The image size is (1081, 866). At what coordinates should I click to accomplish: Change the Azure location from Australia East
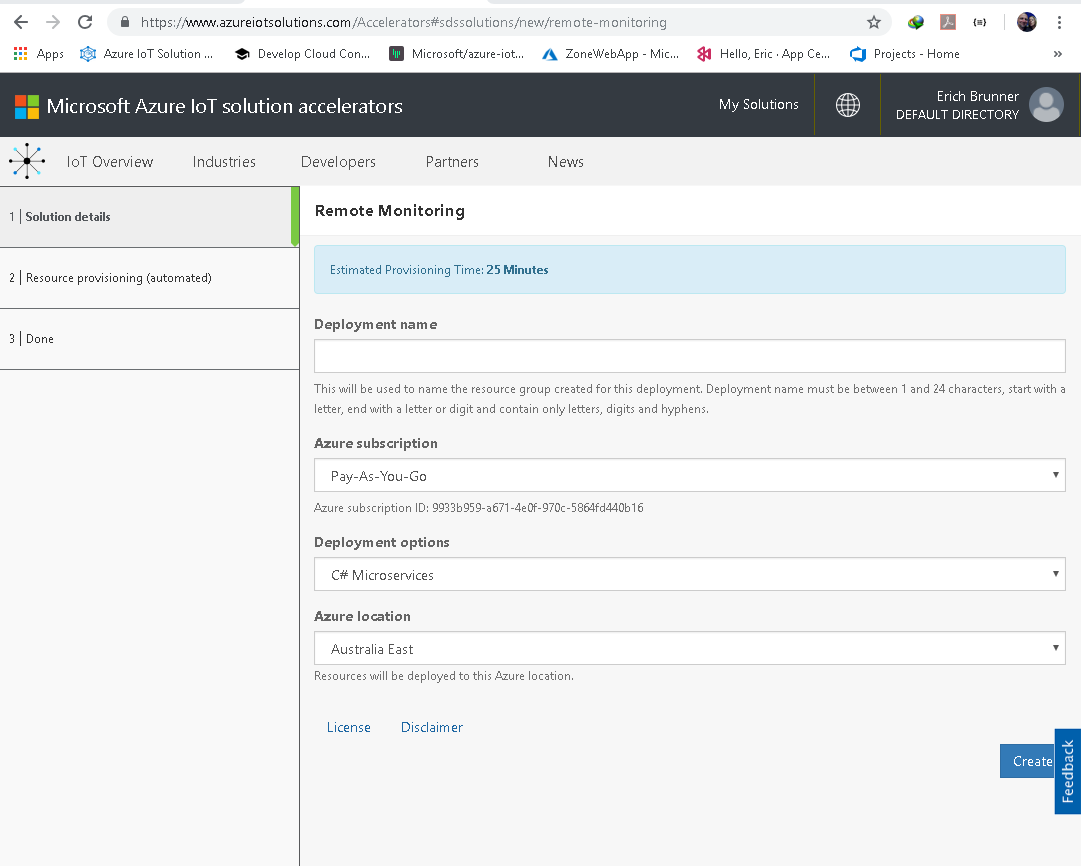tap(689, 648)
